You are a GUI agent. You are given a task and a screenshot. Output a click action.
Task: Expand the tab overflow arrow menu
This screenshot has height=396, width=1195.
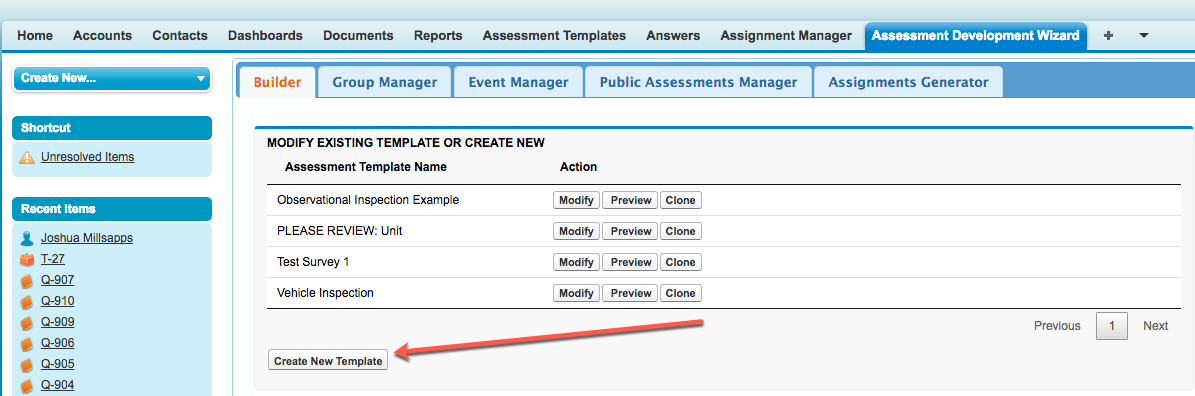pos(1143,36)
